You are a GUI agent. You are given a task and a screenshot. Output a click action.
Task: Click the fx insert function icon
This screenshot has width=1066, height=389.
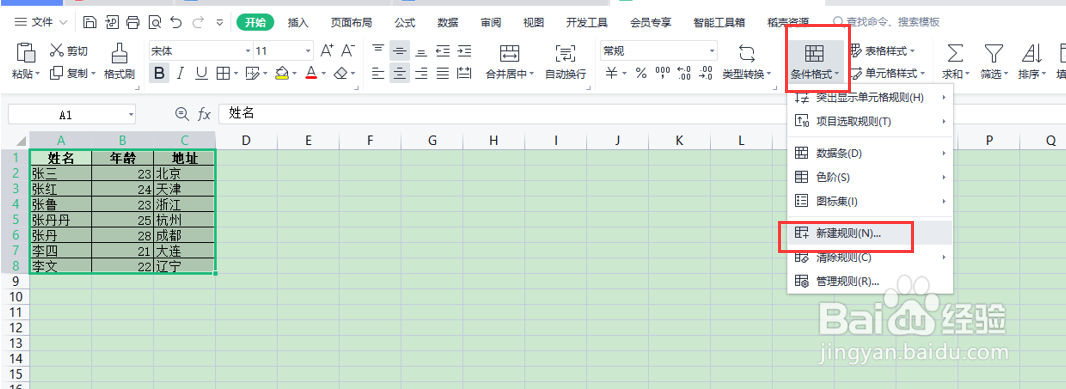pyautogui.click(x=204, y=114)
